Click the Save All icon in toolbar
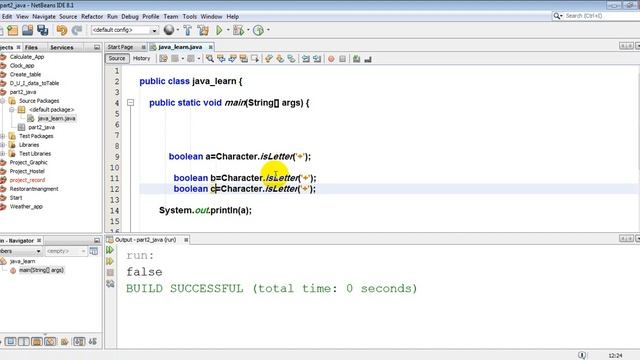The image size is (640, 360). [x=42, y=30]
